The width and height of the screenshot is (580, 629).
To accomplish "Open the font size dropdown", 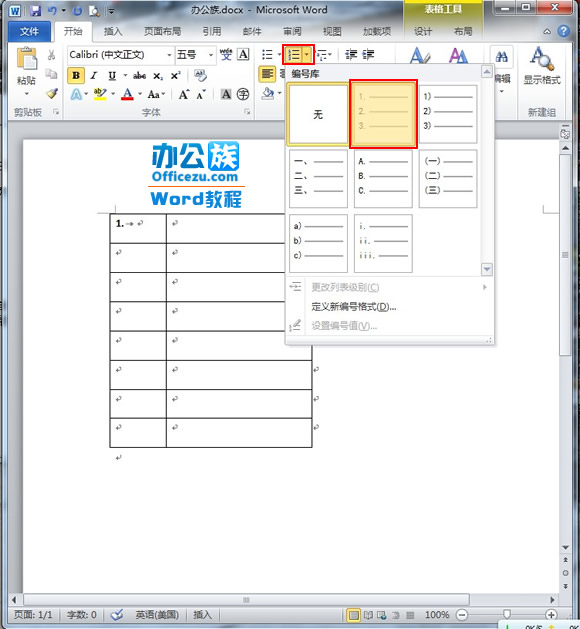I will click(211, 55).
